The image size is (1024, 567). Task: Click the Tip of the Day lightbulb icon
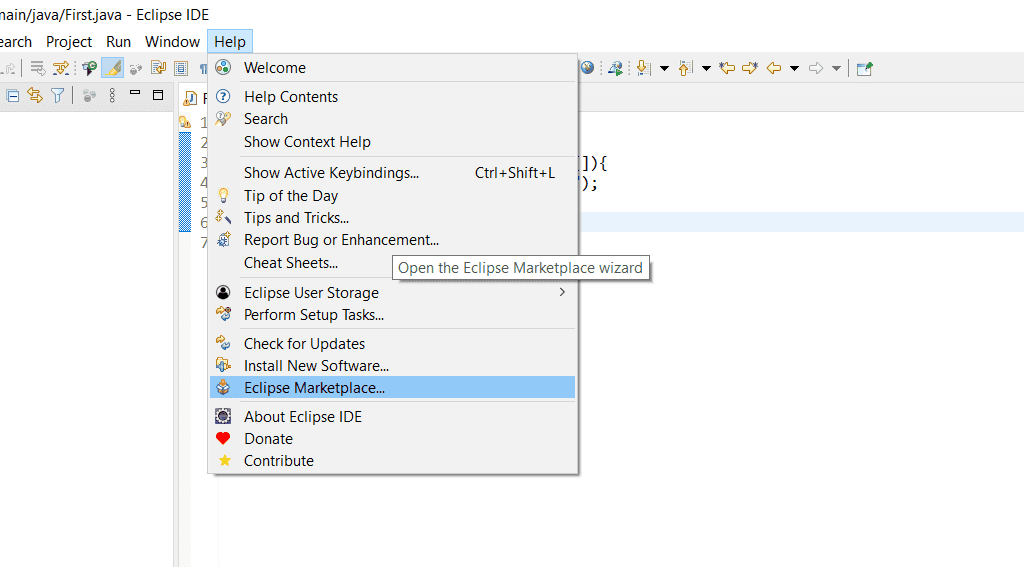(223, 195)
